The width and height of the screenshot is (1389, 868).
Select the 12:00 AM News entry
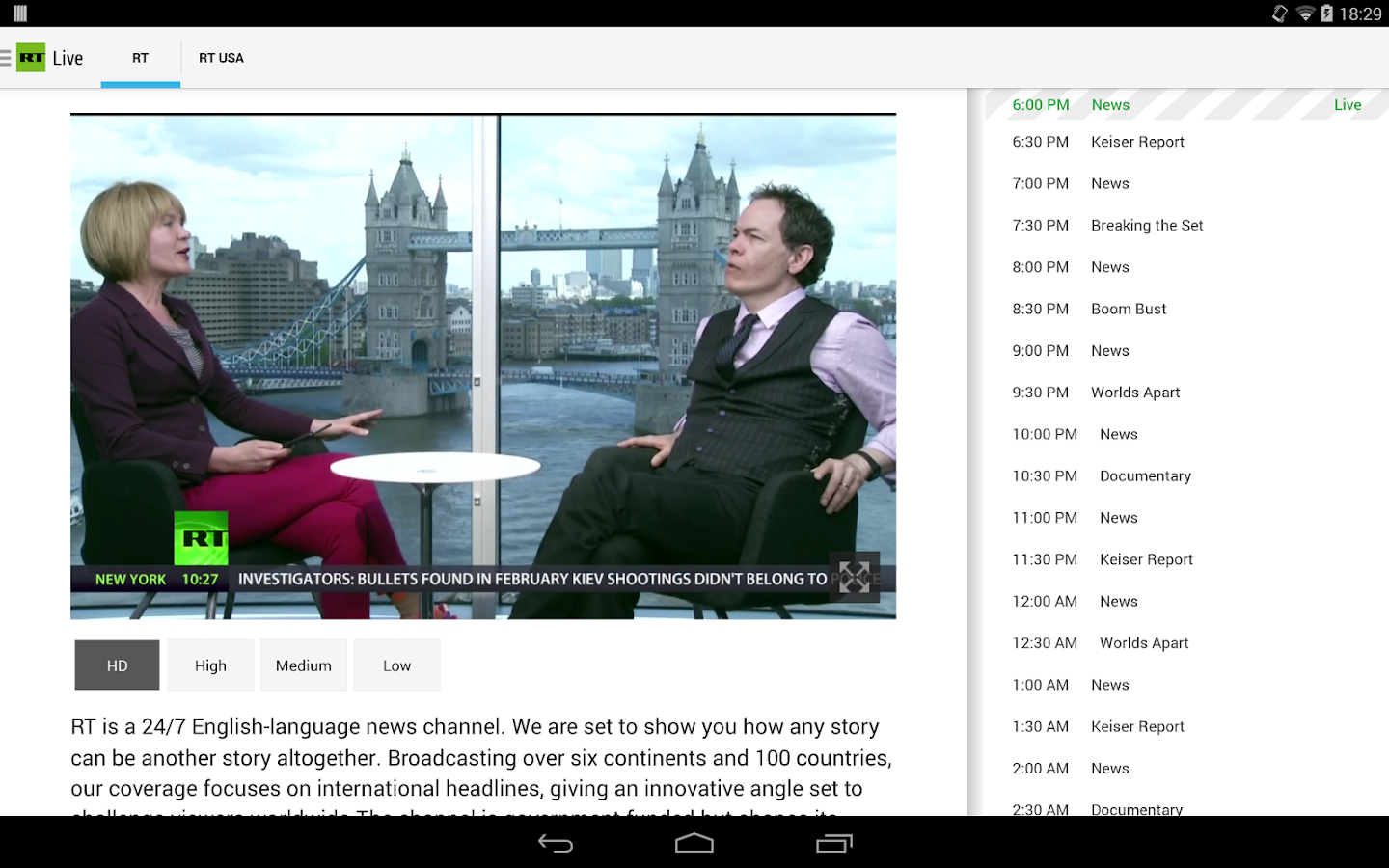(1186, 602)
